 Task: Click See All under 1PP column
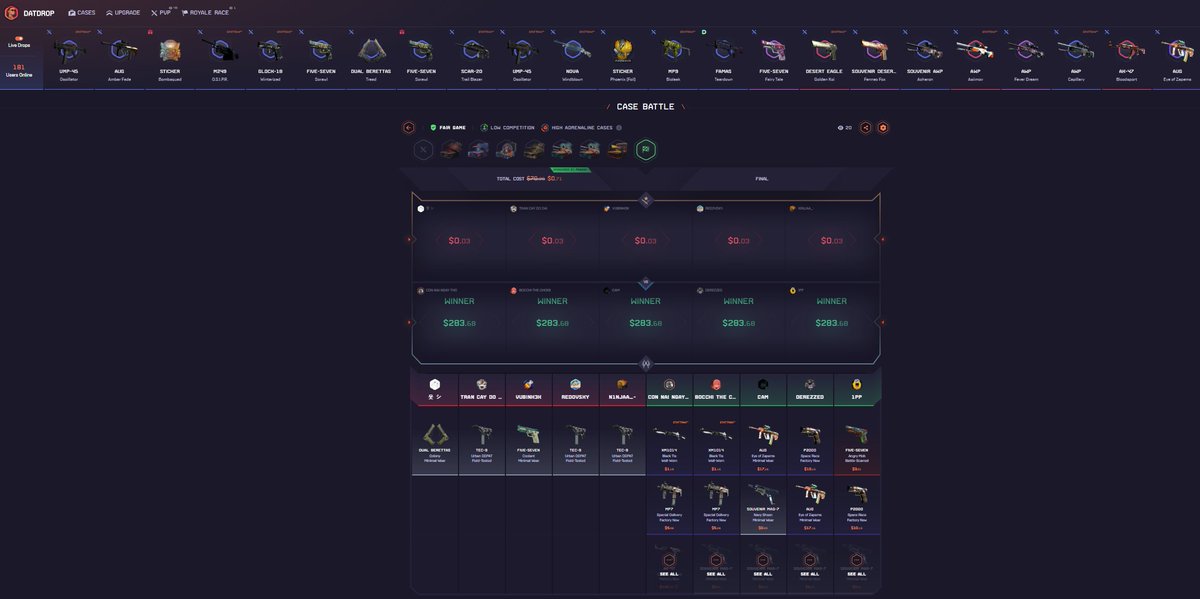click(x=856, y=574)
